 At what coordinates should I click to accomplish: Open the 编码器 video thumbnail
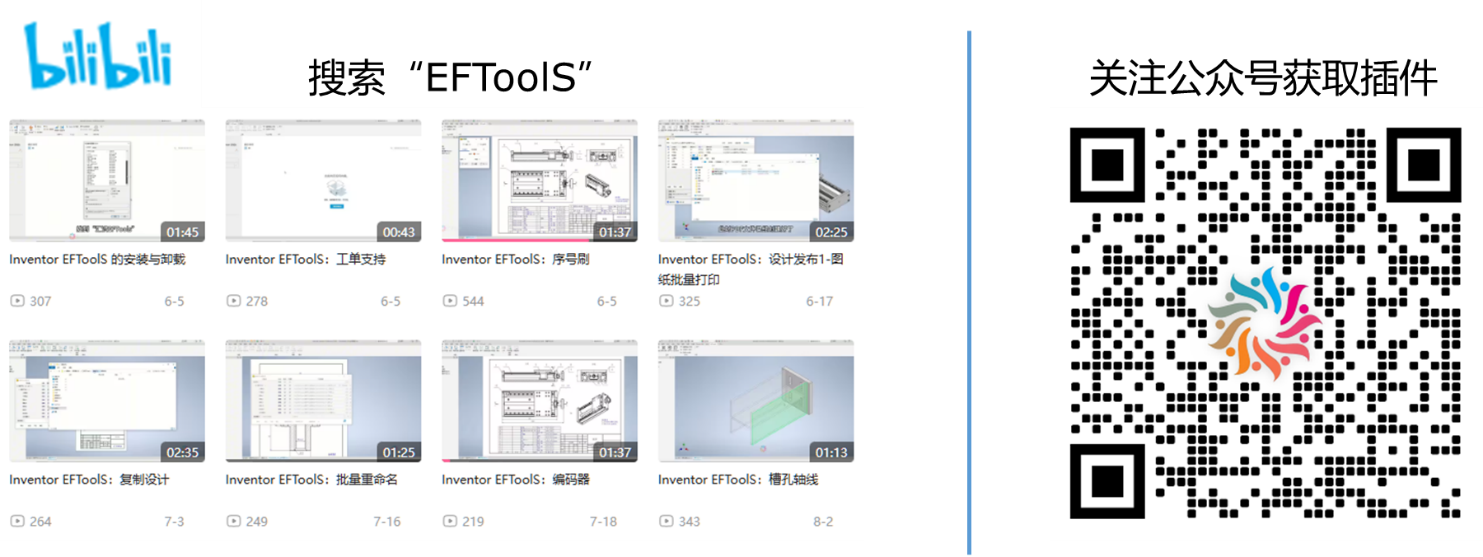coord(539,401)
